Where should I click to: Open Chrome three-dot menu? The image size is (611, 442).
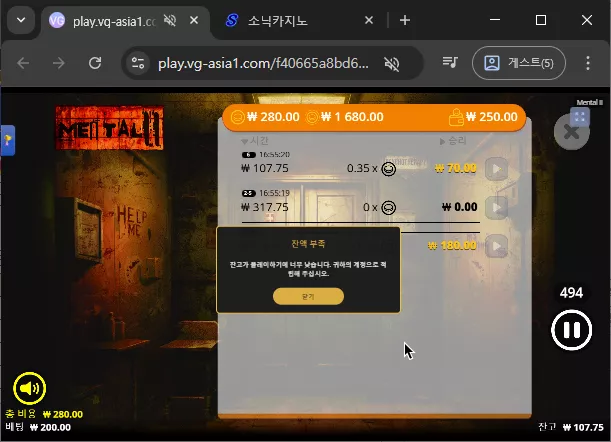tap(588, 63)
